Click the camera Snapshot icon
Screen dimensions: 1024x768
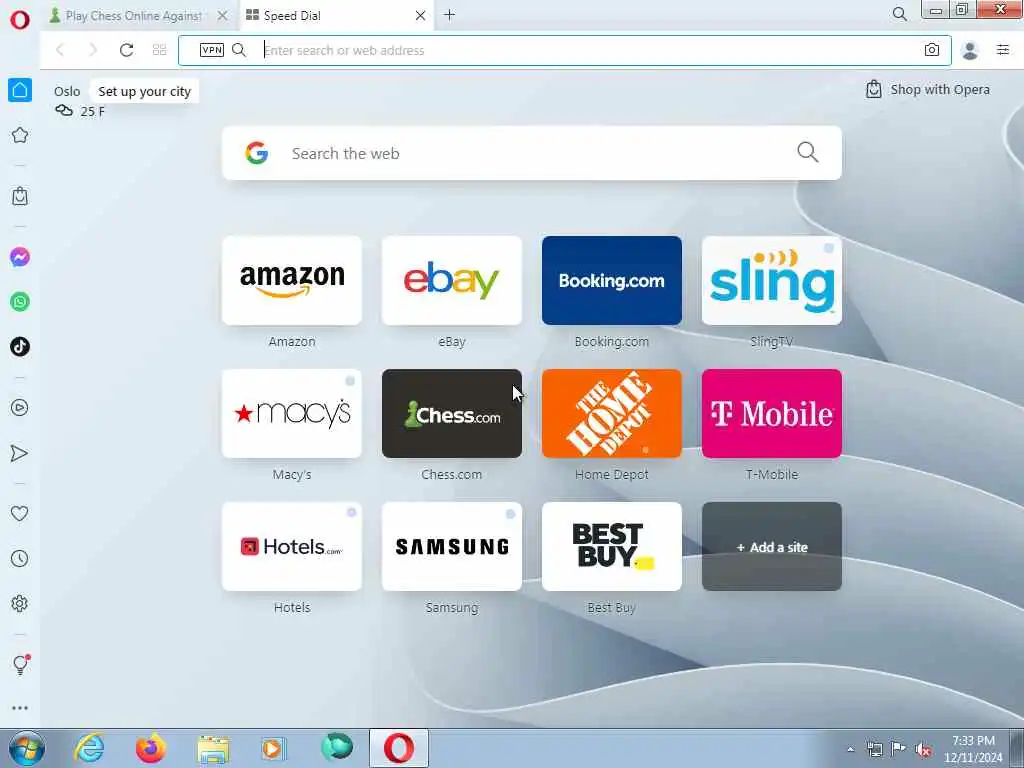[x=932, y=50]
